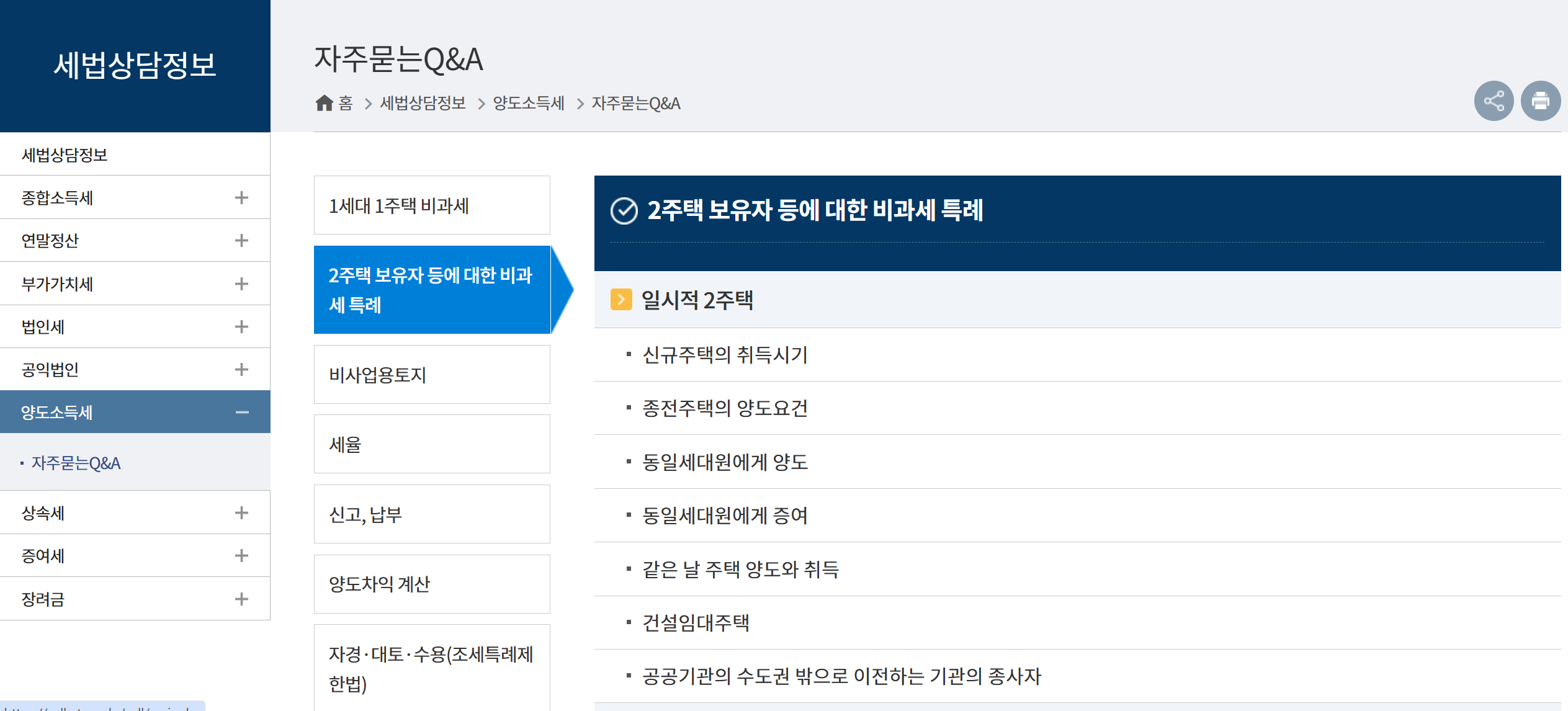Expand the 법인세 plus icon

pos(241,326)
